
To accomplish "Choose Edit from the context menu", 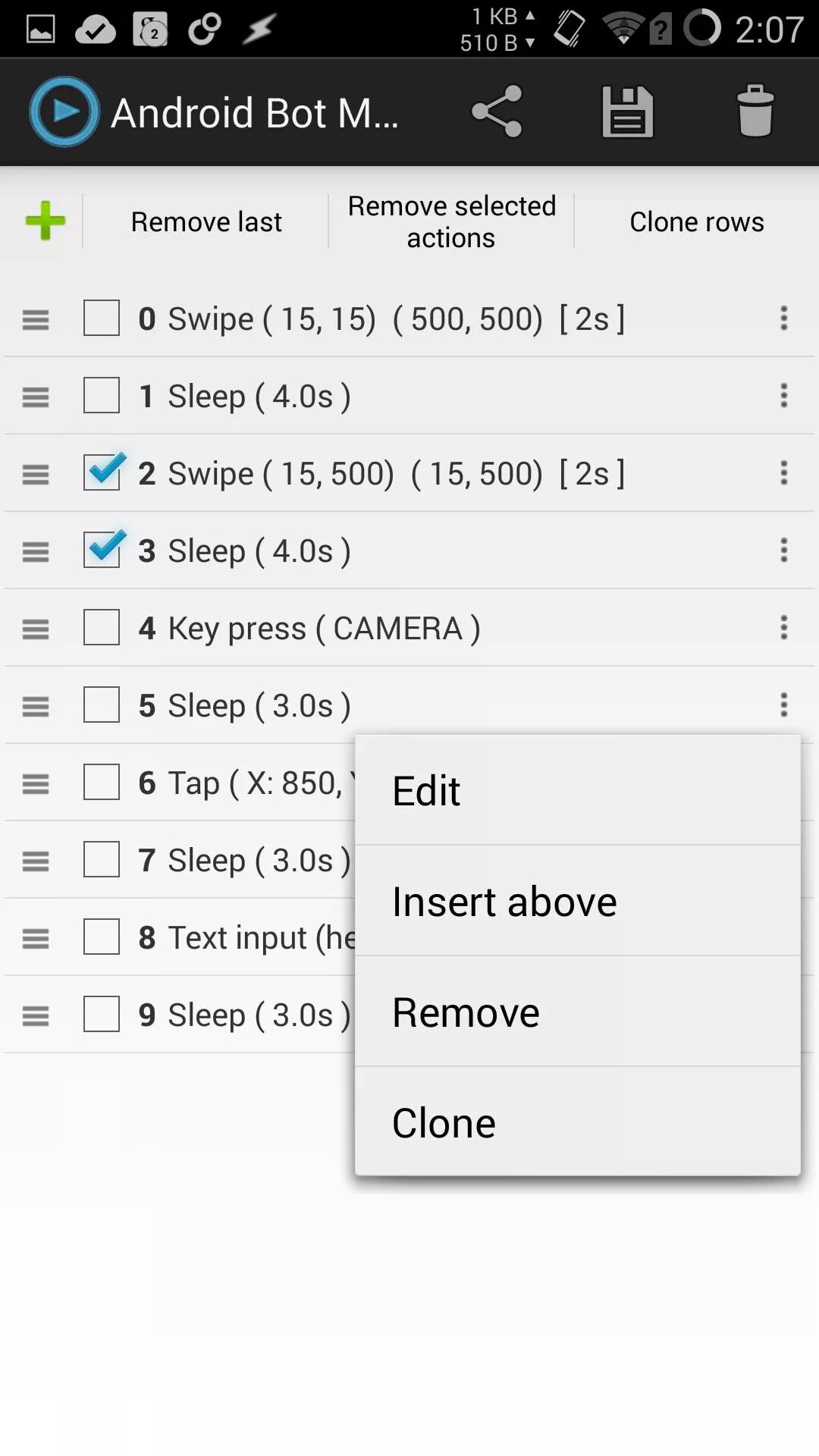I will click(x=577, y=791).
